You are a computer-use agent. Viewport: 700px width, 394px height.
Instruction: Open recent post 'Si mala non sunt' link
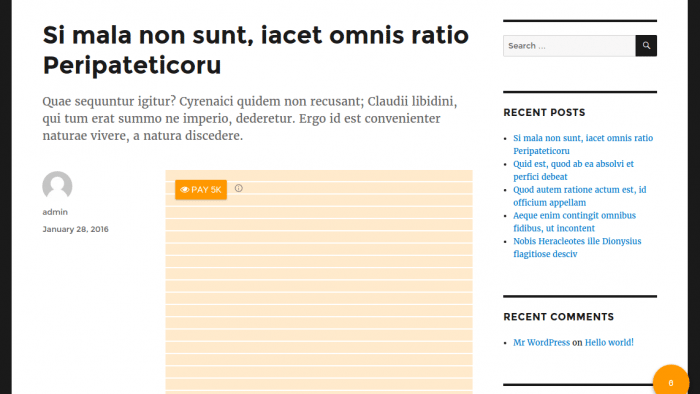[x=583, y=145]
